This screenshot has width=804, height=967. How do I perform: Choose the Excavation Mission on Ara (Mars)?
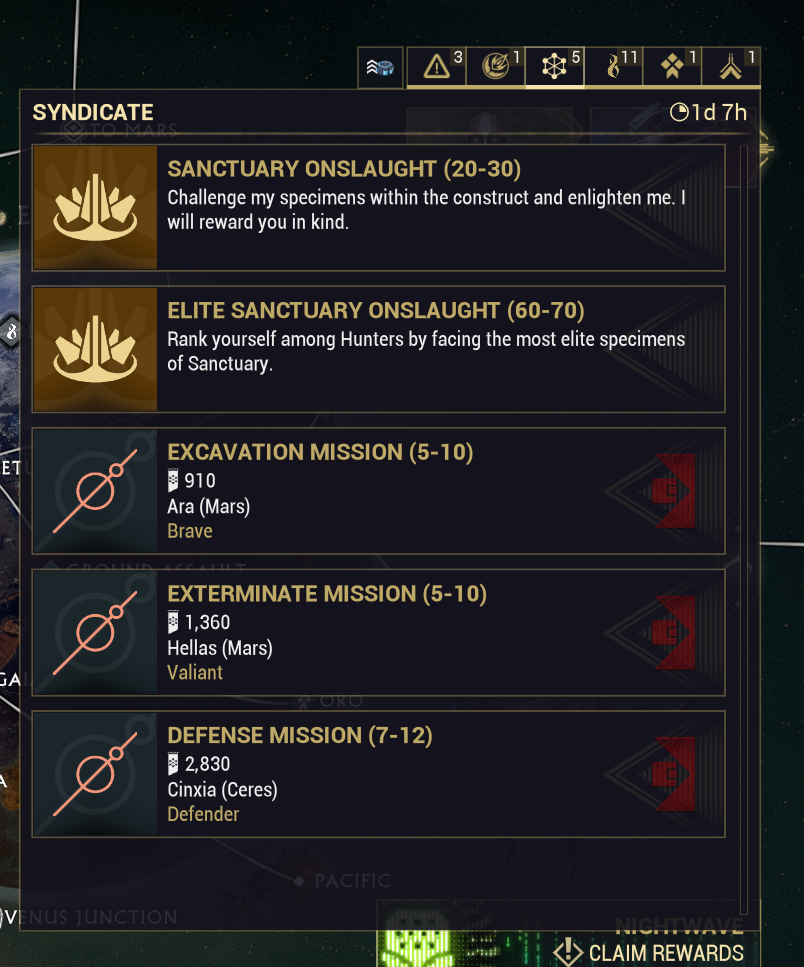440,491
